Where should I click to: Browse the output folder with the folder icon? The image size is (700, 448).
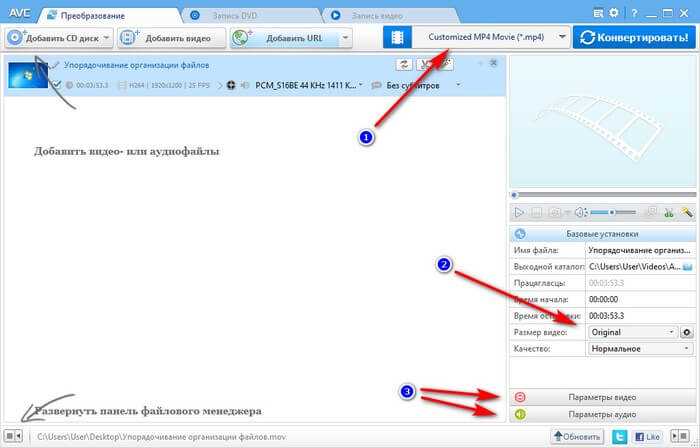tap(688, 267)
